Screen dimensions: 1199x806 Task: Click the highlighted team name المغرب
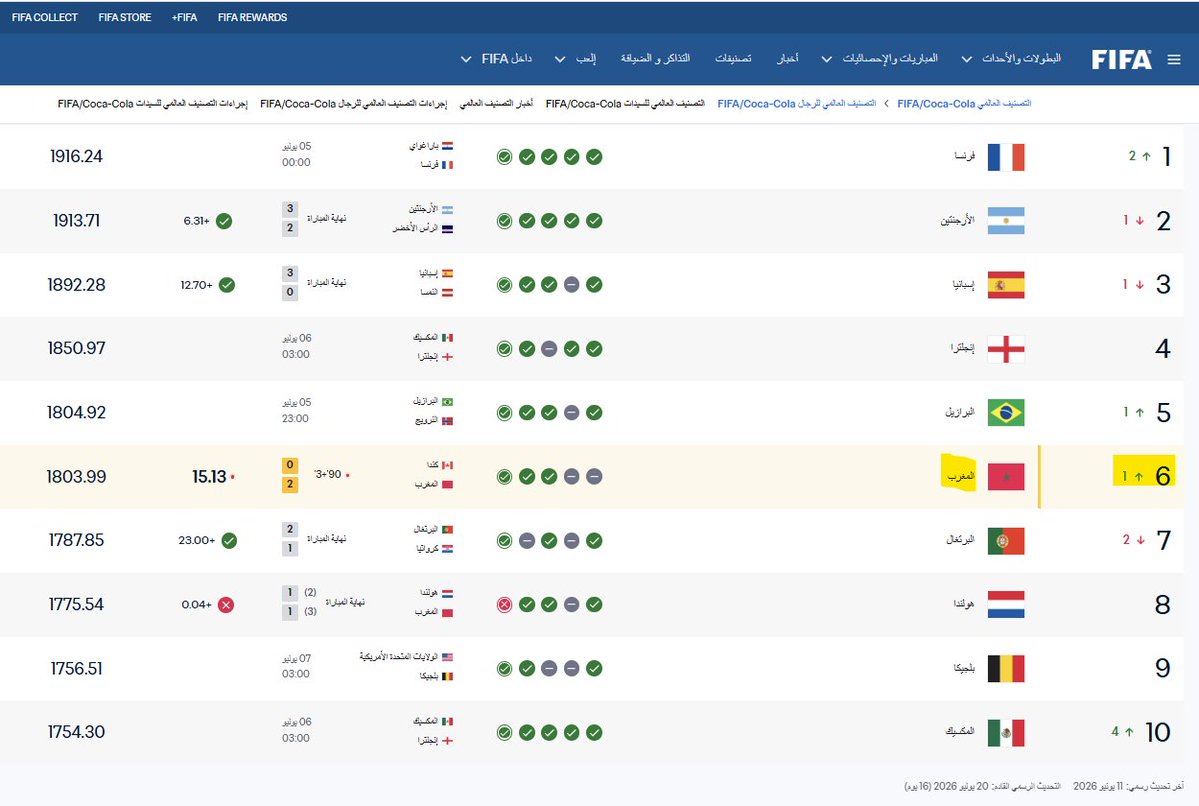coord(961,476)
